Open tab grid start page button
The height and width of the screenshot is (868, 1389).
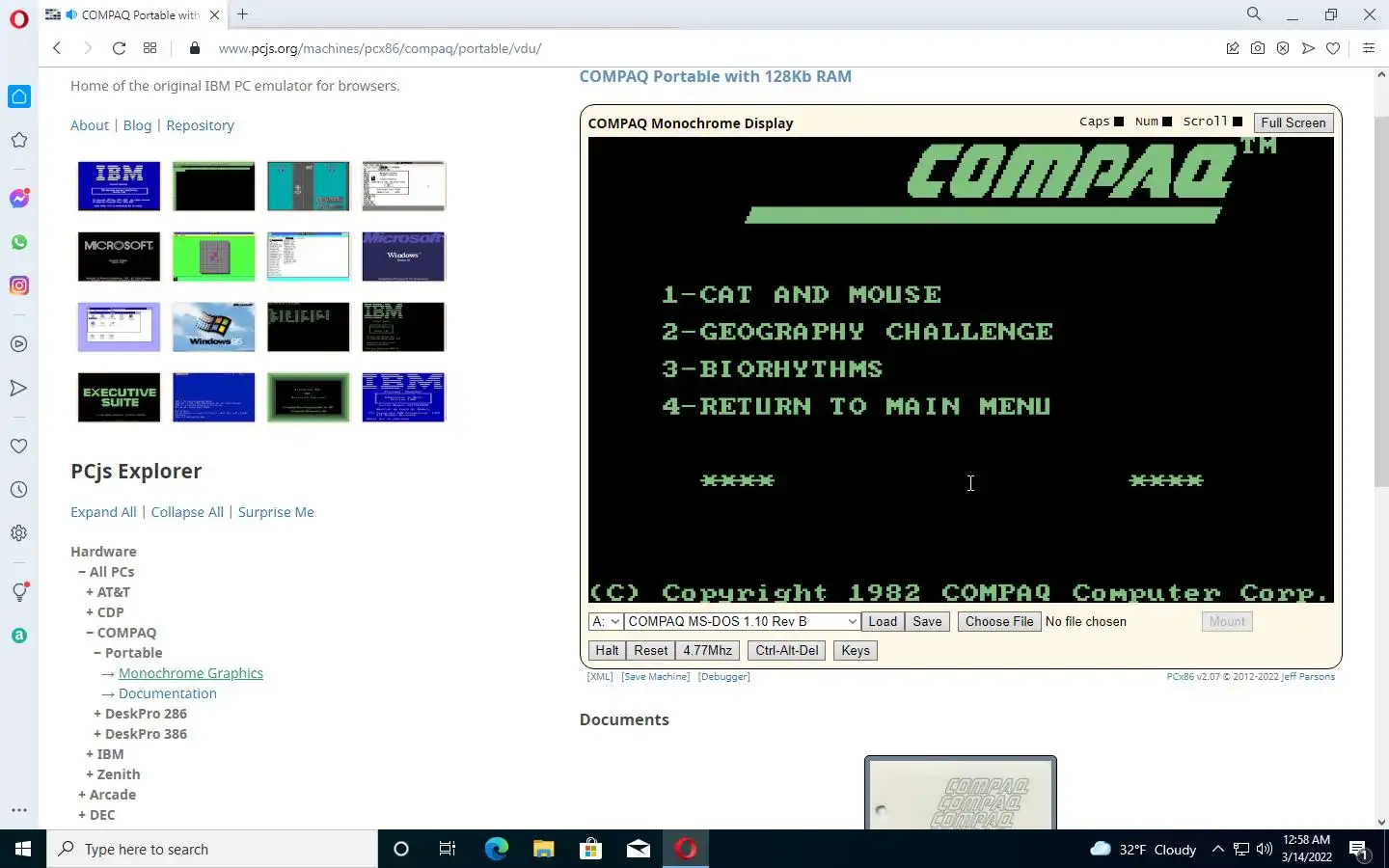[150, 48]
